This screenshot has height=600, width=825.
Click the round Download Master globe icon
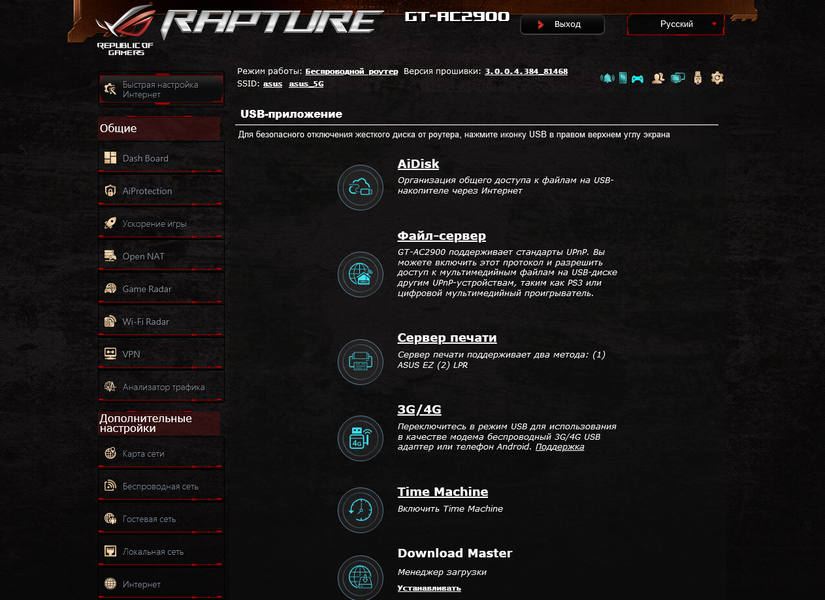[x=360, y=577]
